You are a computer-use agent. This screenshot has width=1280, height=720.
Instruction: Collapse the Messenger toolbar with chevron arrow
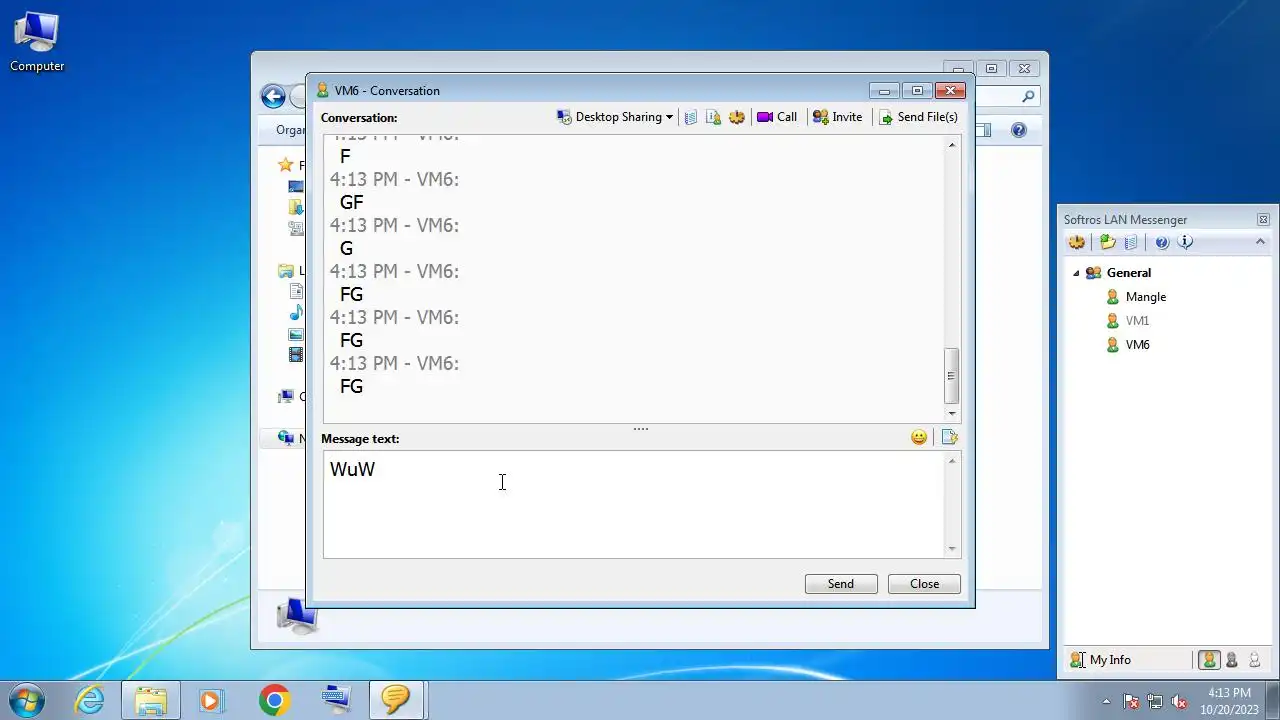(x=1260, y=242)
